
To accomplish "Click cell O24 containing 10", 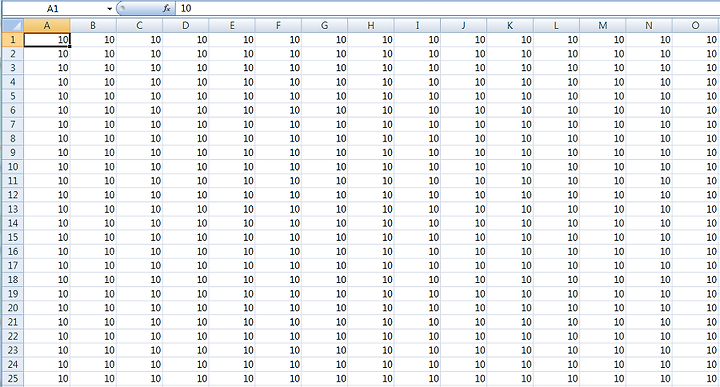I will click(696, 365).
